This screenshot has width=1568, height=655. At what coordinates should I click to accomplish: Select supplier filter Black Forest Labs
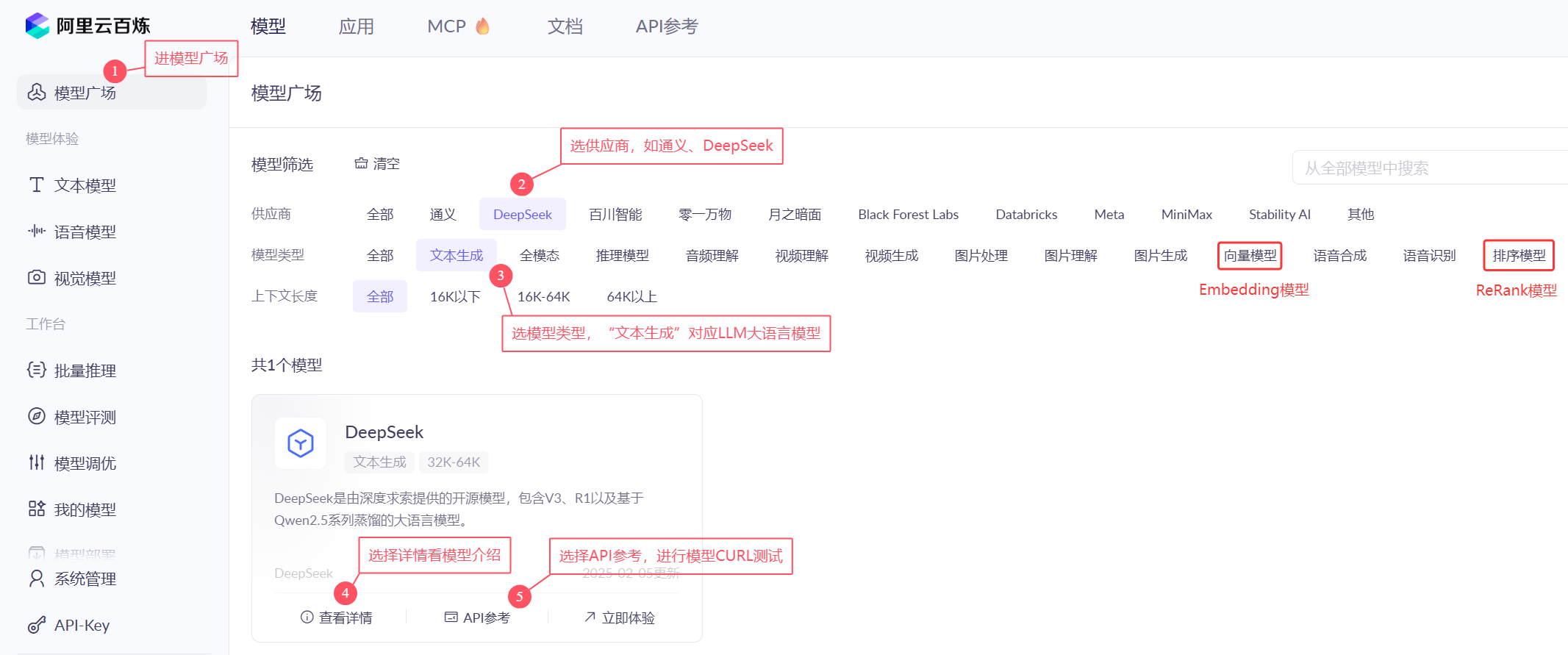click(909, 214)
